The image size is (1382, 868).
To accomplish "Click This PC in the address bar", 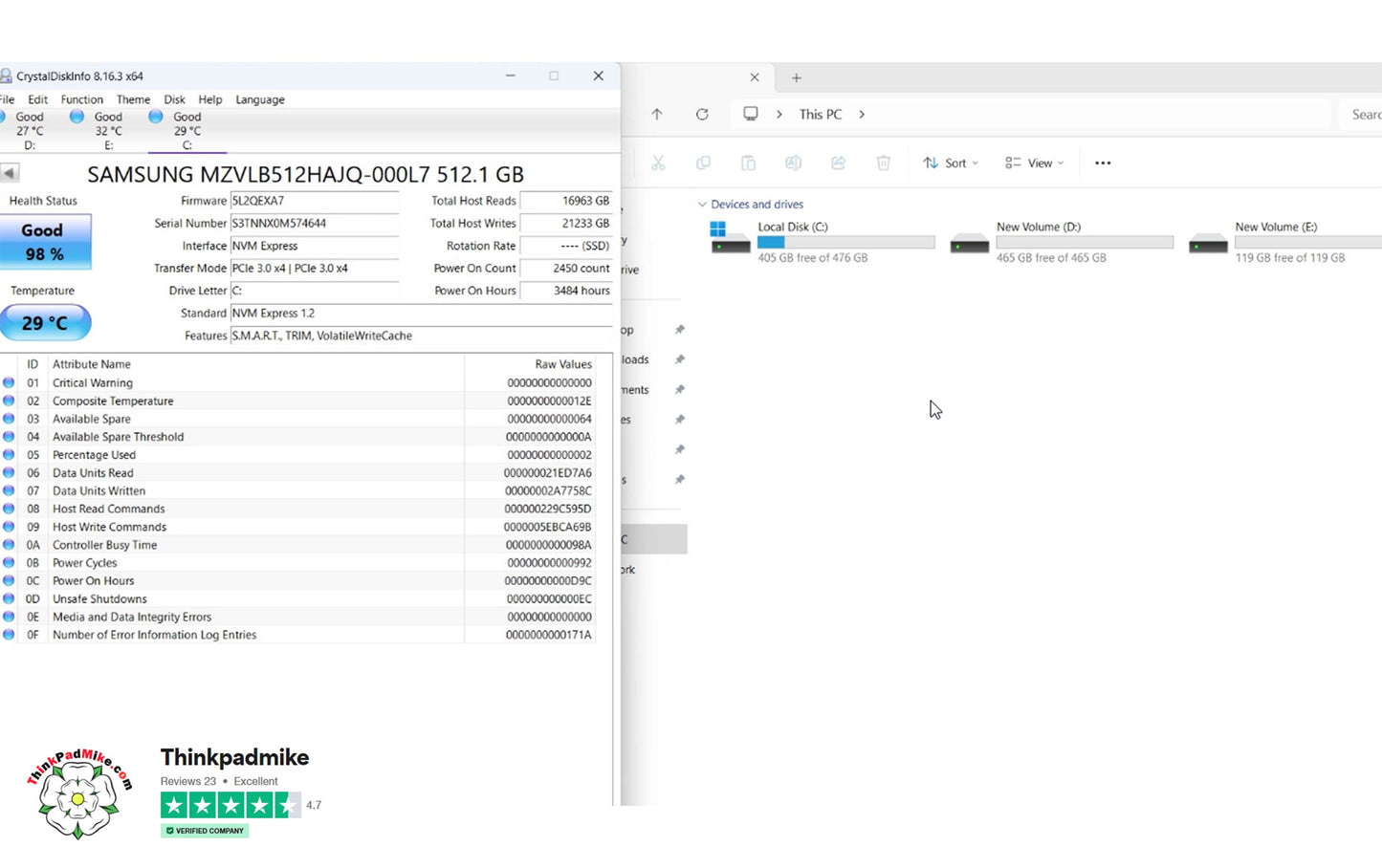I will (x=821, y=114).
